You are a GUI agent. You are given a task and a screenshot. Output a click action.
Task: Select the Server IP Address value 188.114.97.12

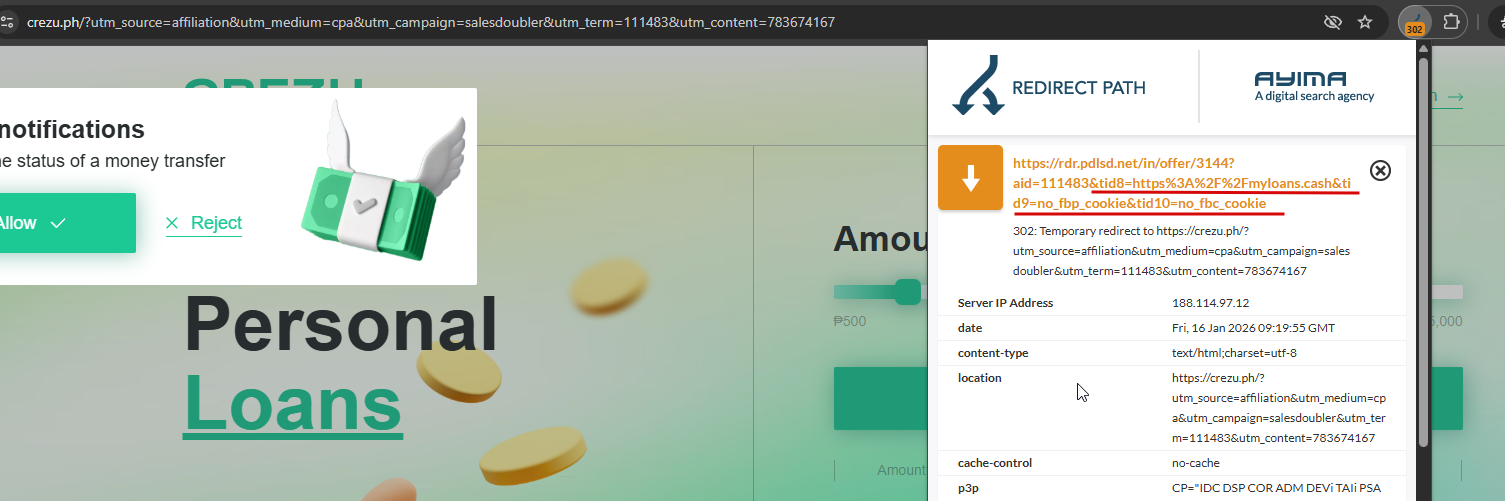pyautogui.click(x=1213, y=303)
